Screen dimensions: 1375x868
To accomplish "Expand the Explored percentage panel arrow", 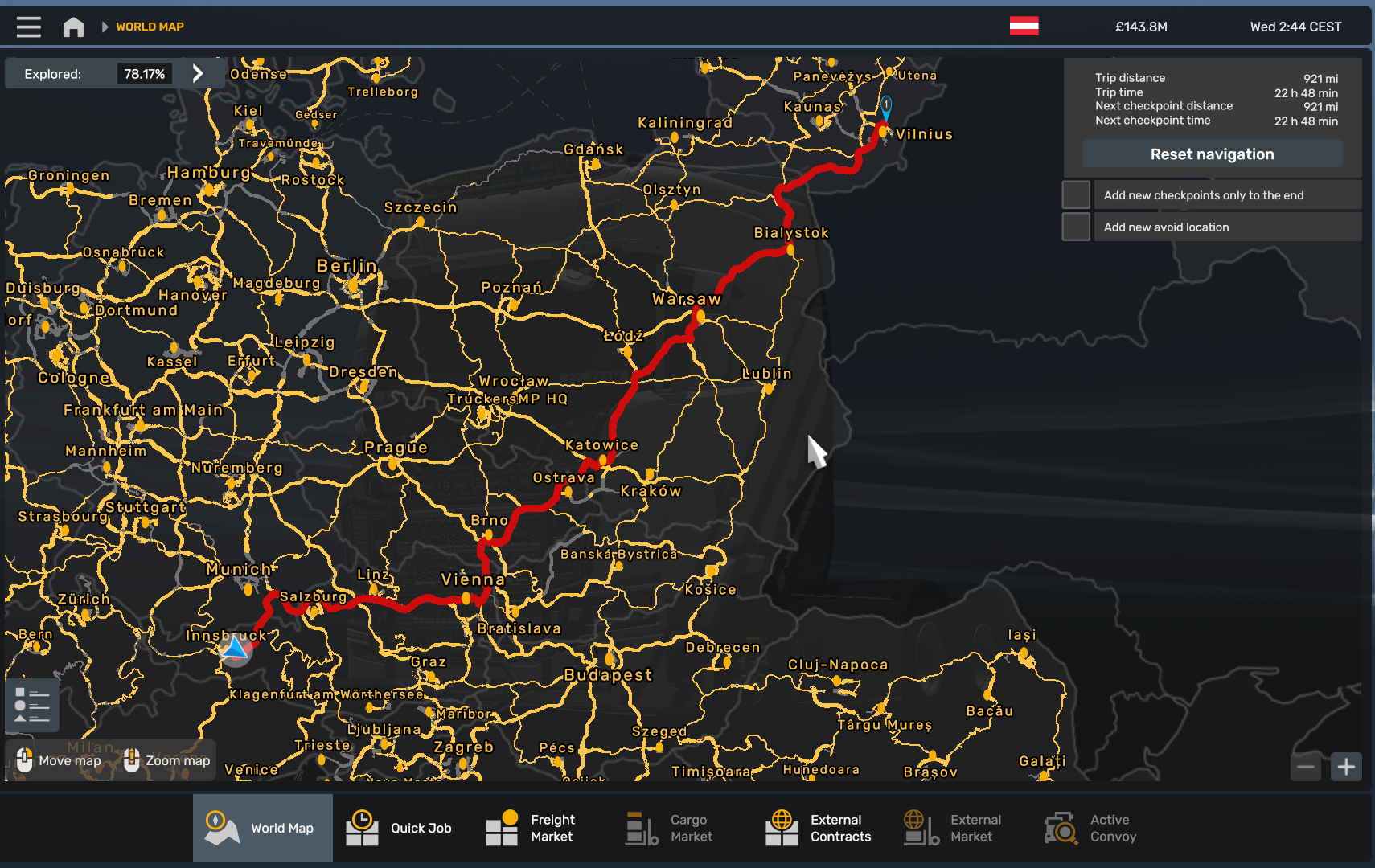I will tap(198, 74).
